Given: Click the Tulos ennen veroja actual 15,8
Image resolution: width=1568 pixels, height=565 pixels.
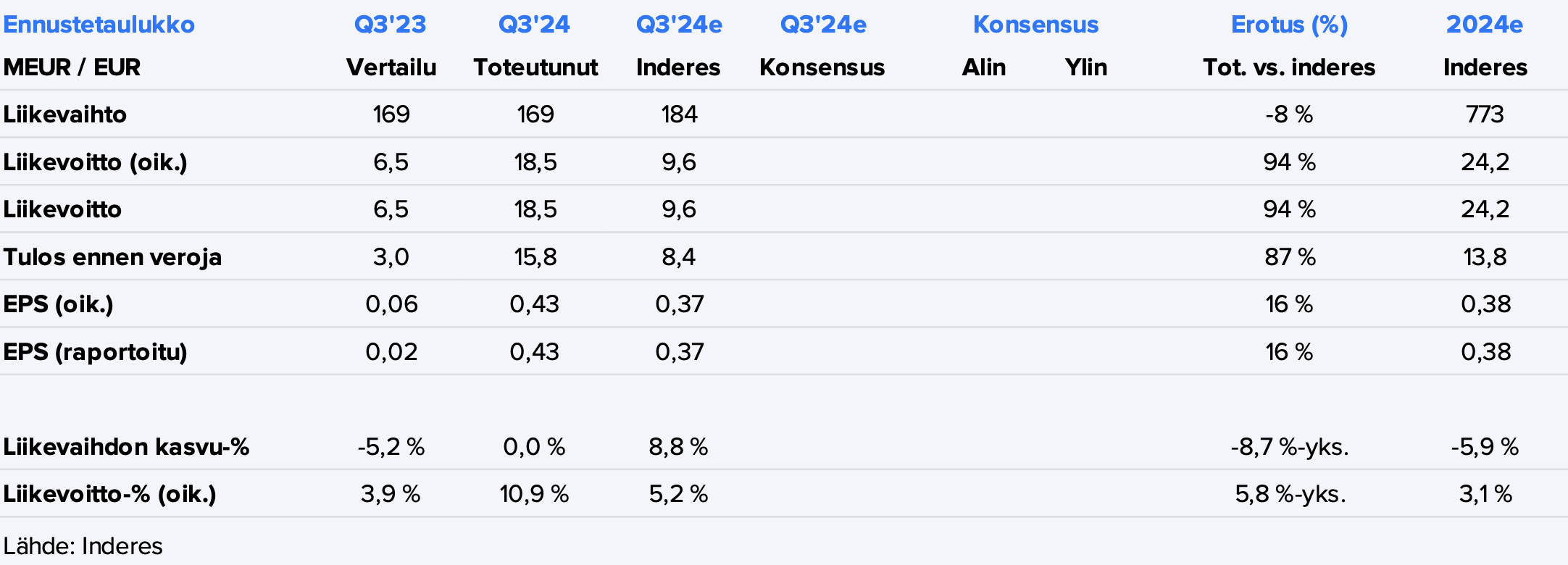Looking at the screenshot, I should point(535,257).
